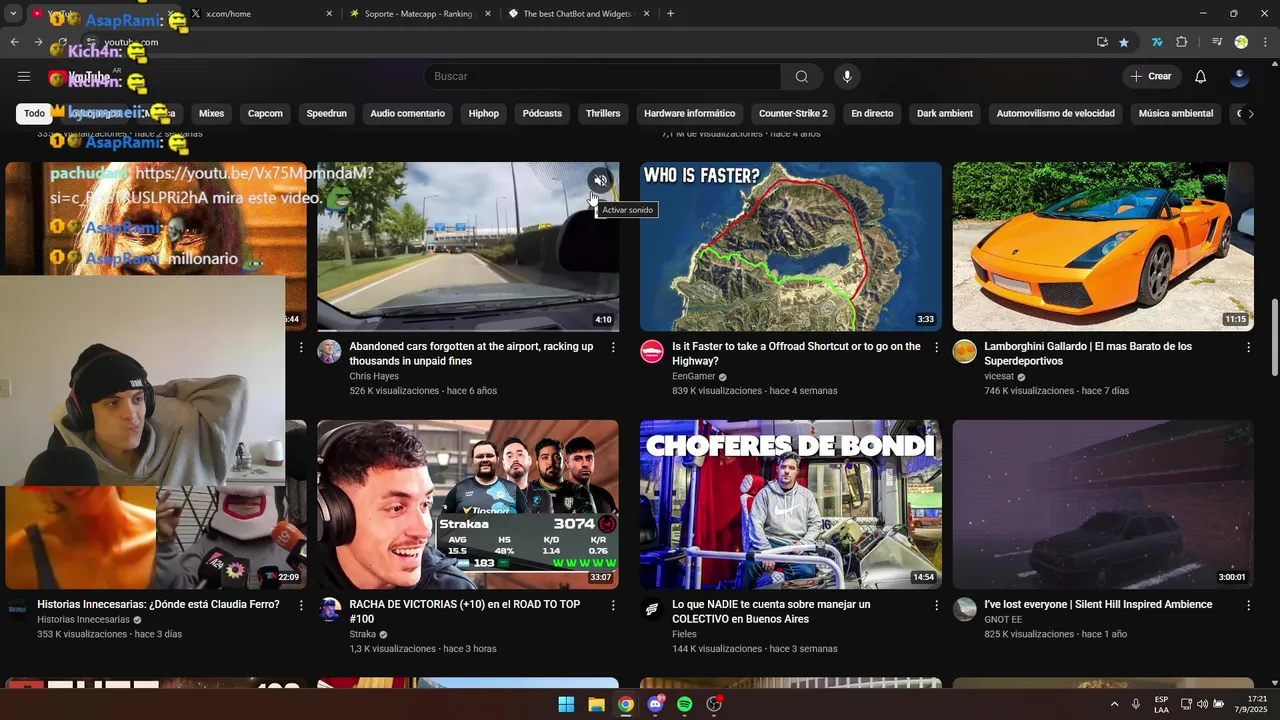
Task: Bookmark page with star icon
Action: tap(1124, 42)
